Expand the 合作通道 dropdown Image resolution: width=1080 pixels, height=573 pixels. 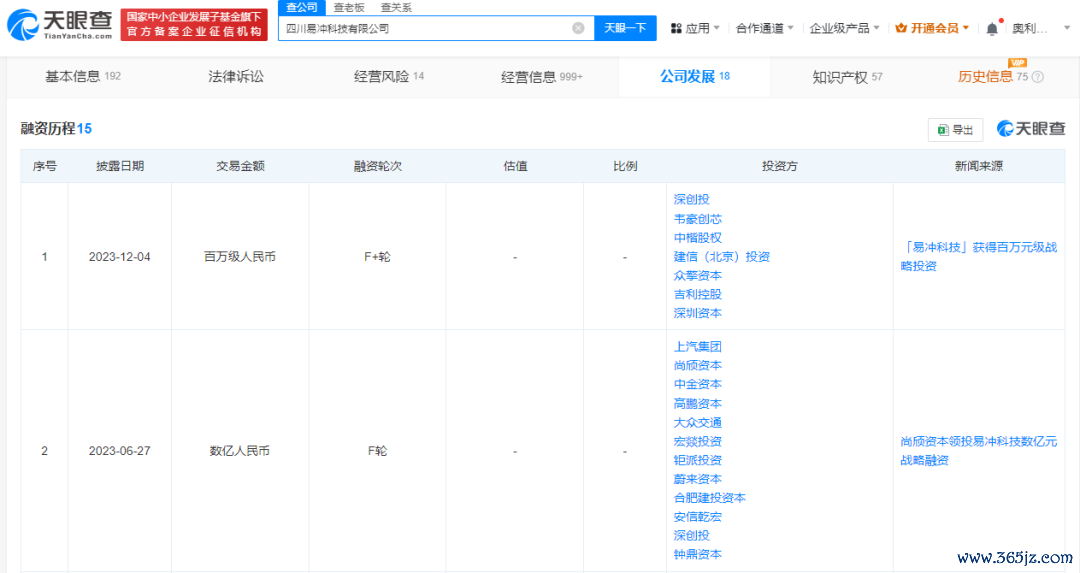[765, 28]
